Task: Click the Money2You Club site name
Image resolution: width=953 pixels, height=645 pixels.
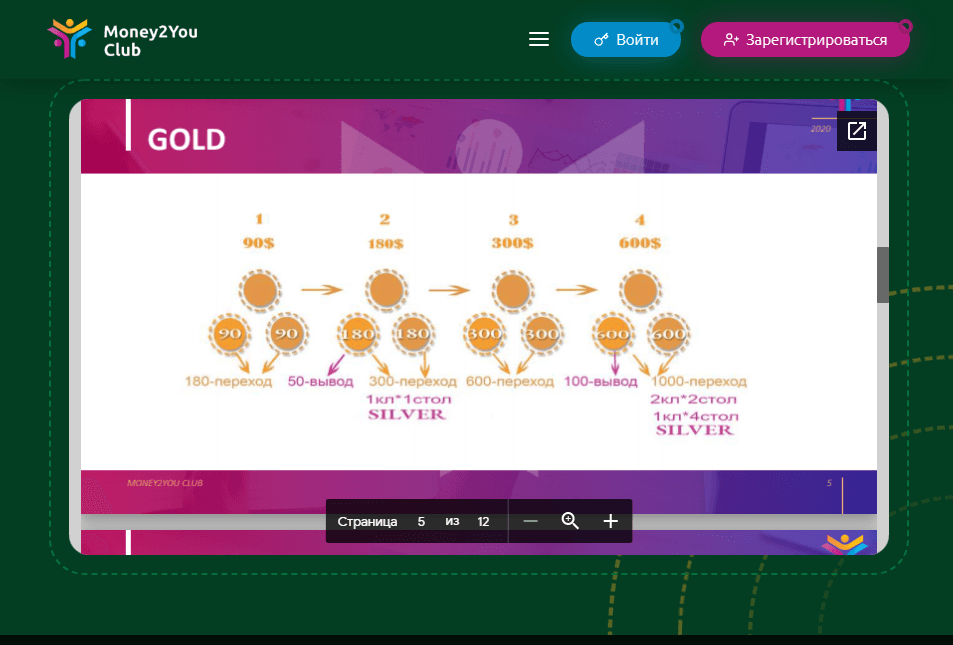Action: (150, 41)
